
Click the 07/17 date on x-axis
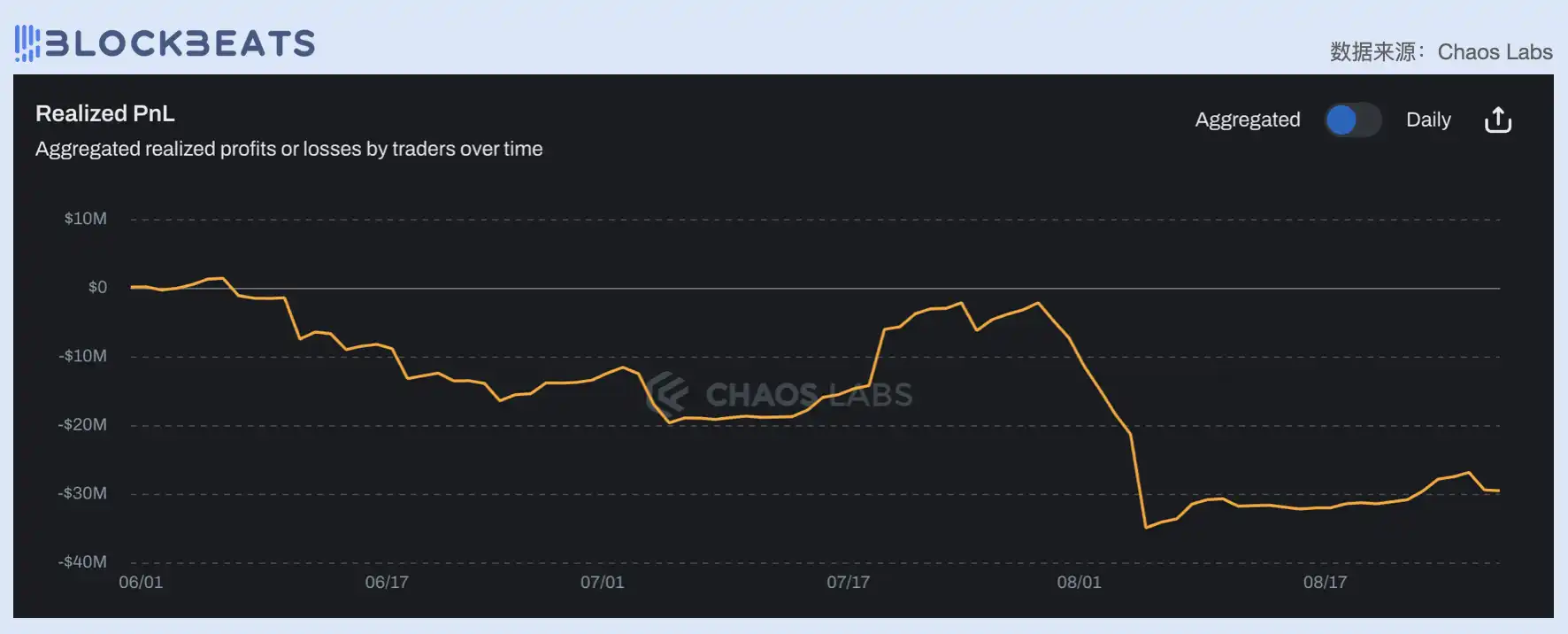click(x=848, y=582)
